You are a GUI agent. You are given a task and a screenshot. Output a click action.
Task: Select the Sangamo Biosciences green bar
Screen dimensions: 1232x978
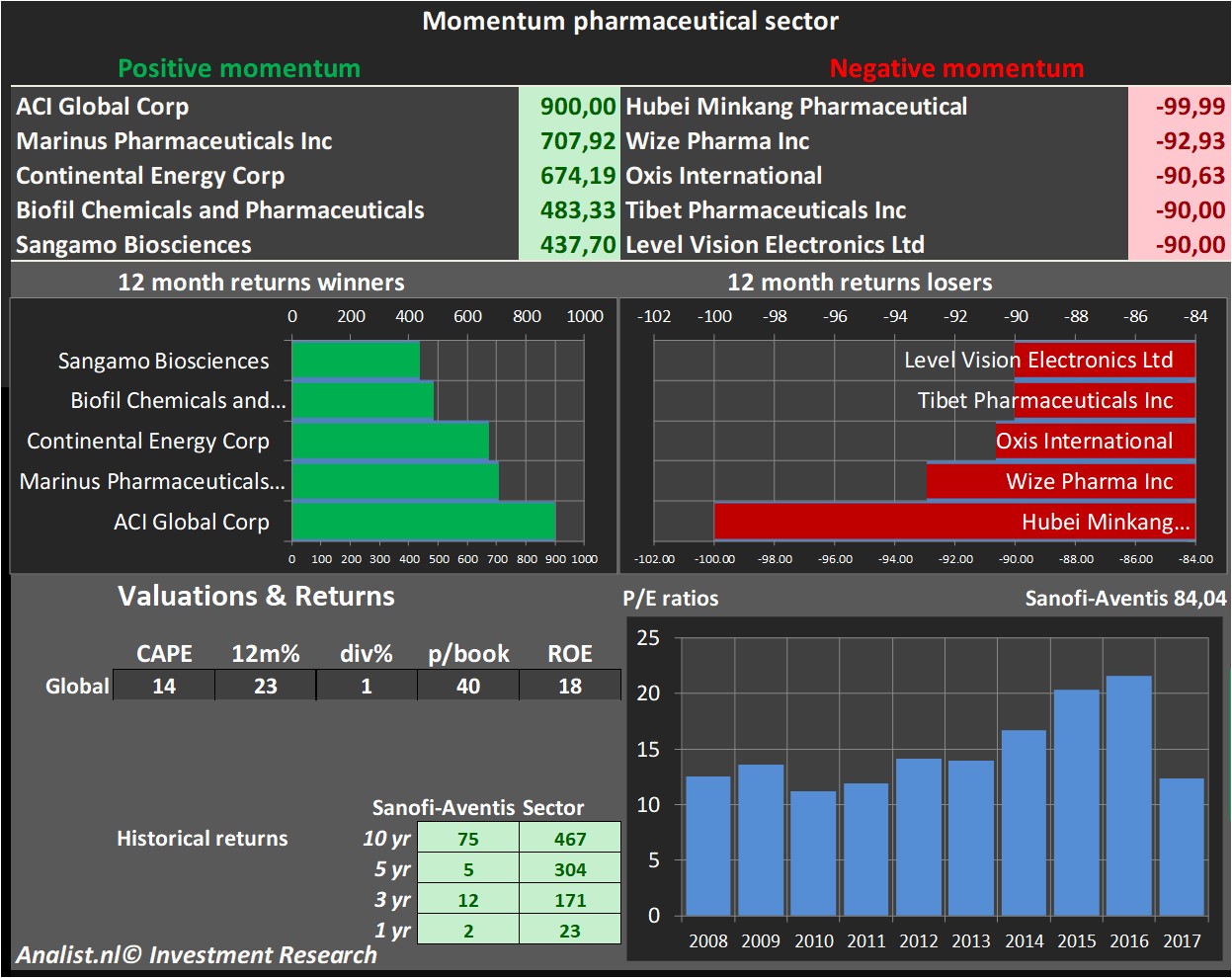pyautogui.click(x=356, y=361)
